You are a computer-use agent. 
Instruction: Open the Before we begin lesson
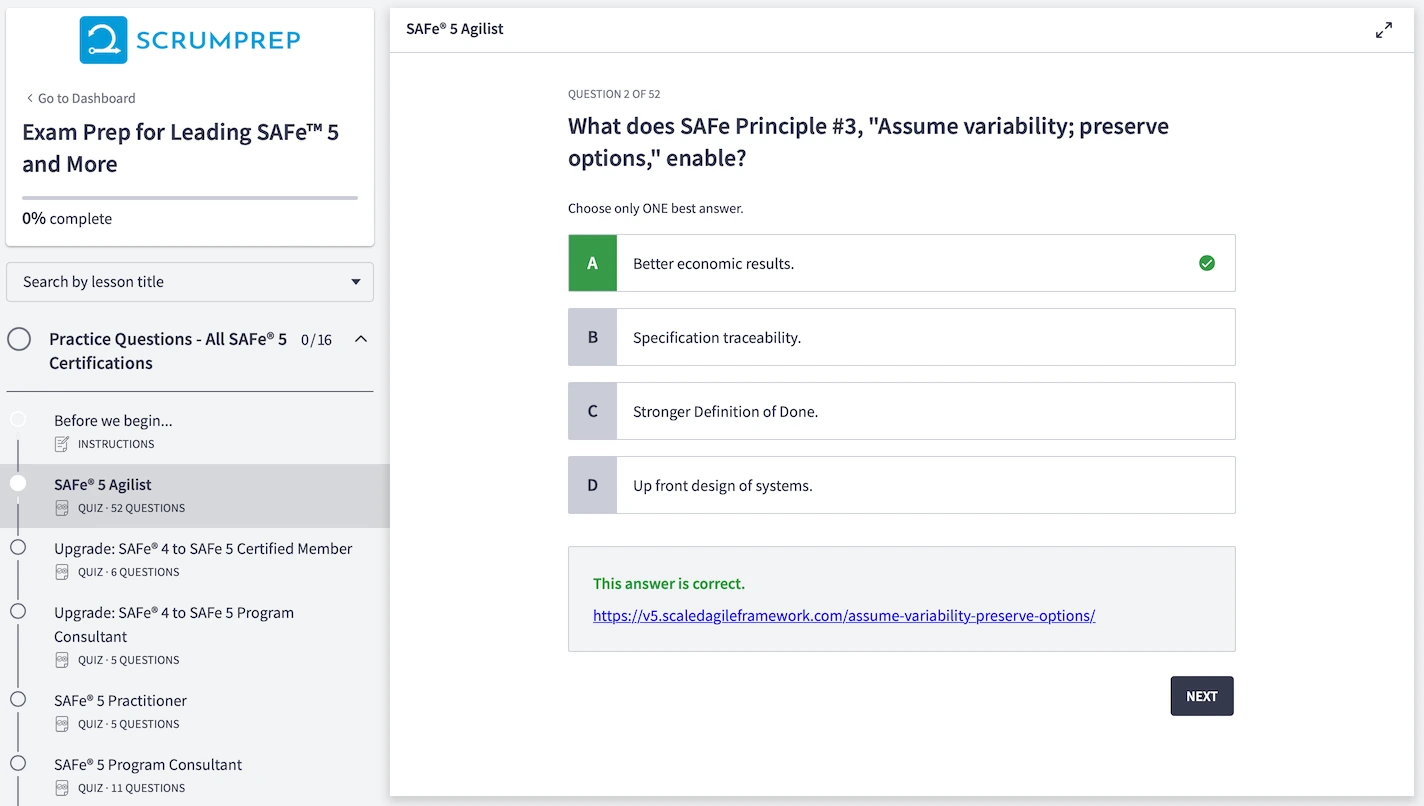pyautogui.click(x=113, y=421)
